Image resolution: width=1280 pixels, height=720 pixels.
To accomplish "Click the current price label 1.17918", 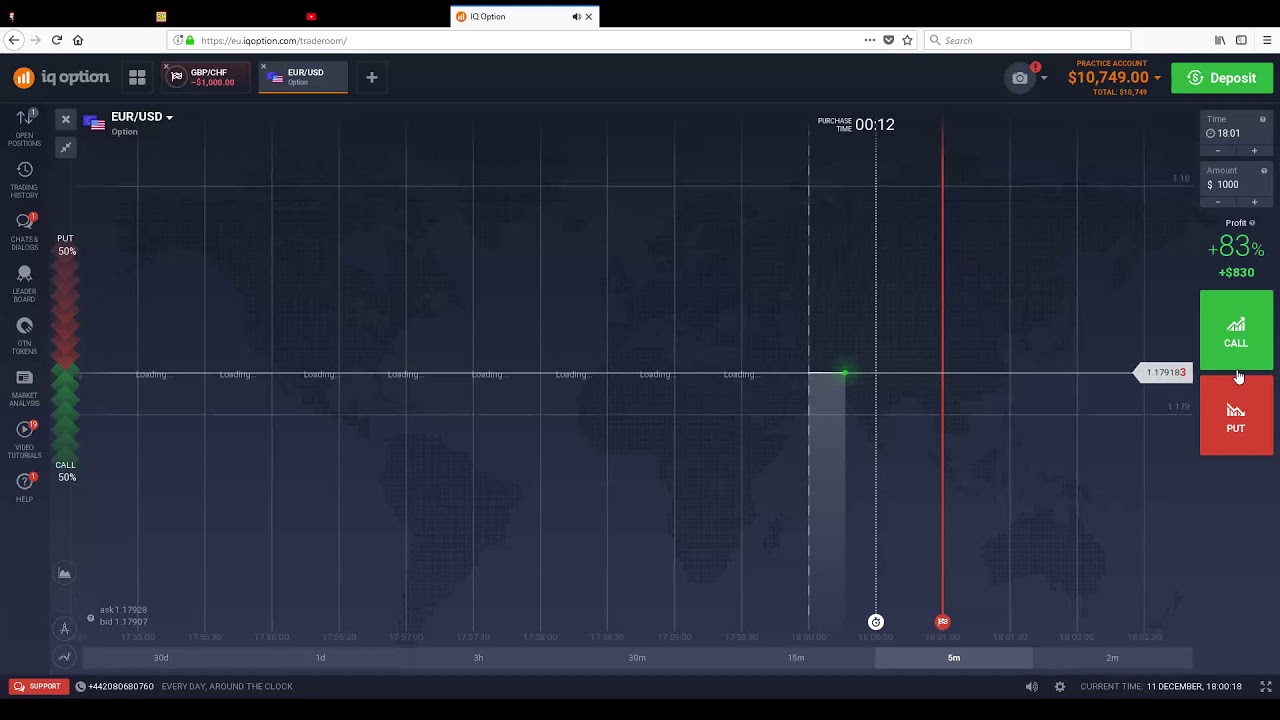I will (1162, 373).
